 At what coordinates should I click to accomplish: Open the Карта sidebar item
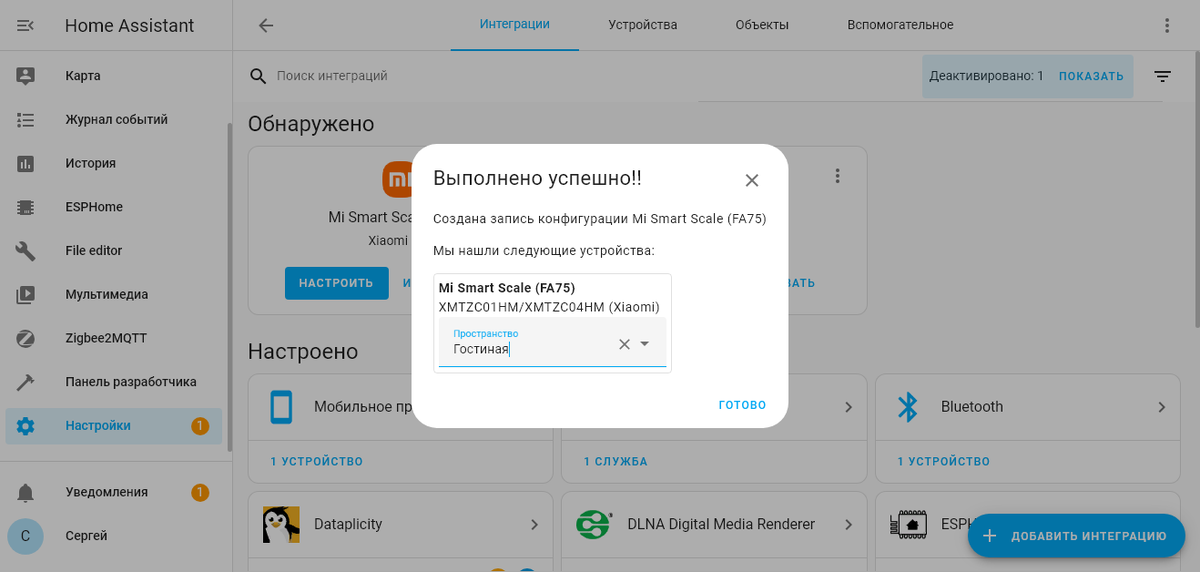click(x=113, y=76)
